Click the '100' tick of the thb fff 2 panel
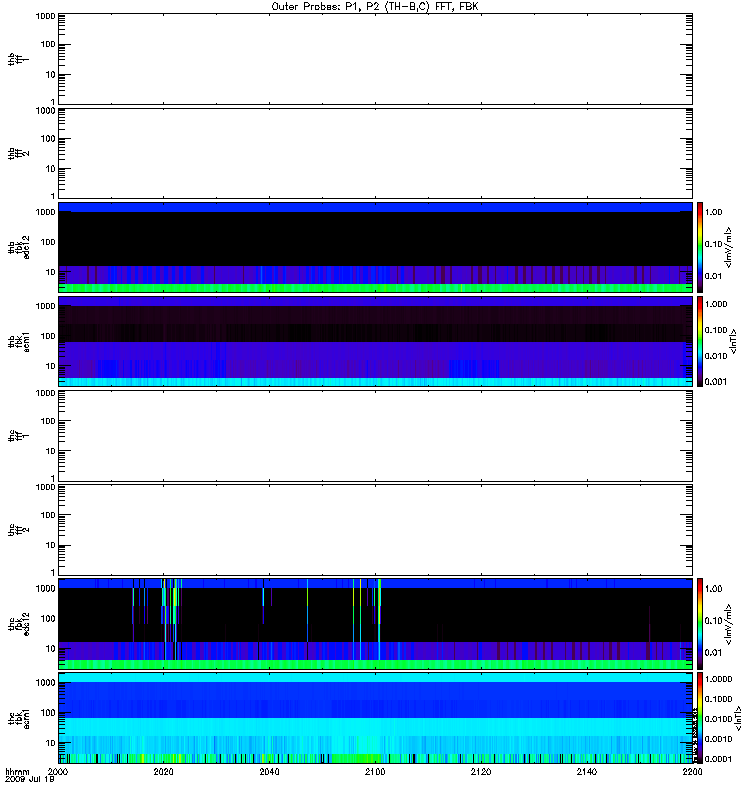750x800 pixels. point(48,139)
